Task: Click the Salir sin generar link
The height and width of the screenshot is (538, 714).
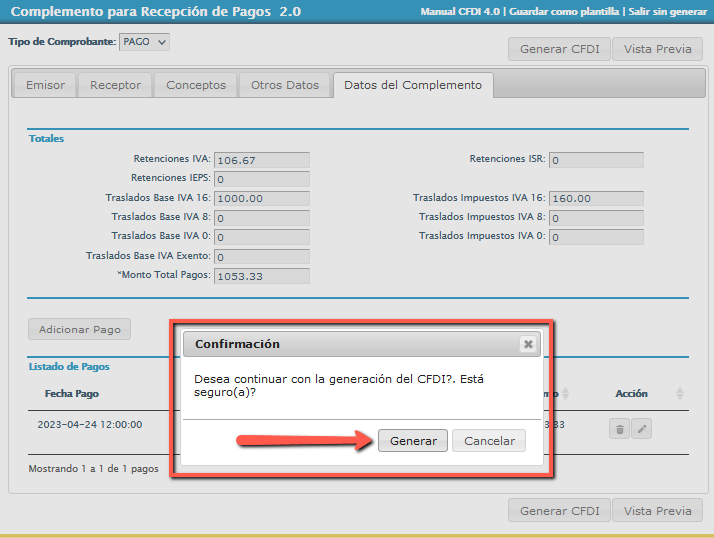Action: 667,12
